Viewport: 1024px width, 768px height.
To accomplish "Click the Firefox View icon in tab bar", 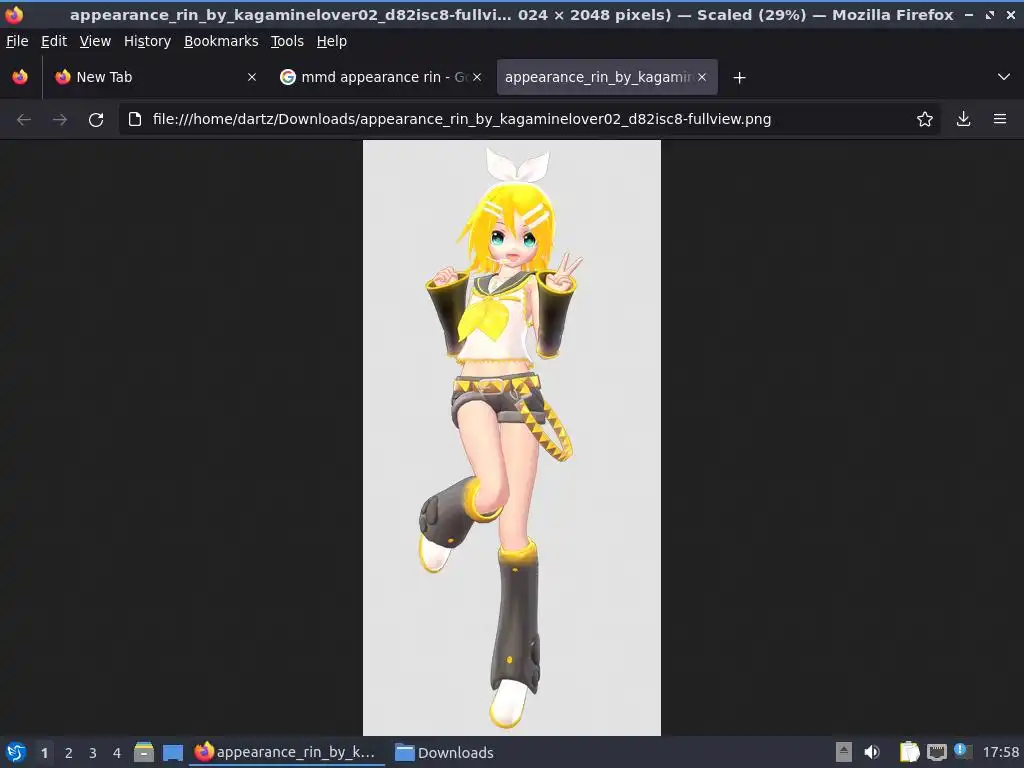I will tap(20, 77).
